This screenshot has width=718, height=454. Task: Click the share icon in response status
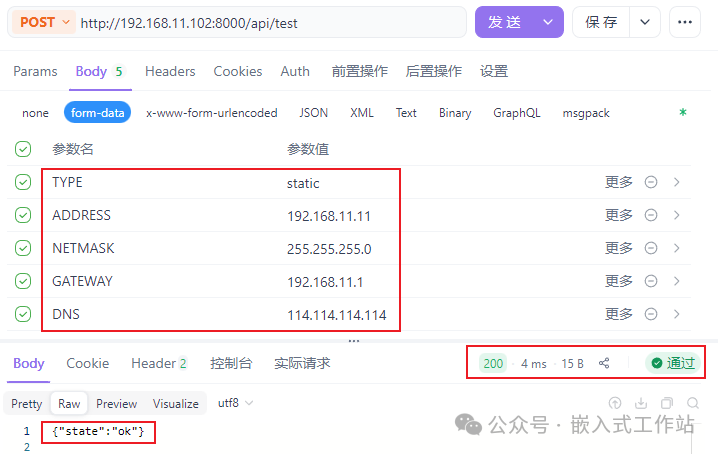(604, 363)
